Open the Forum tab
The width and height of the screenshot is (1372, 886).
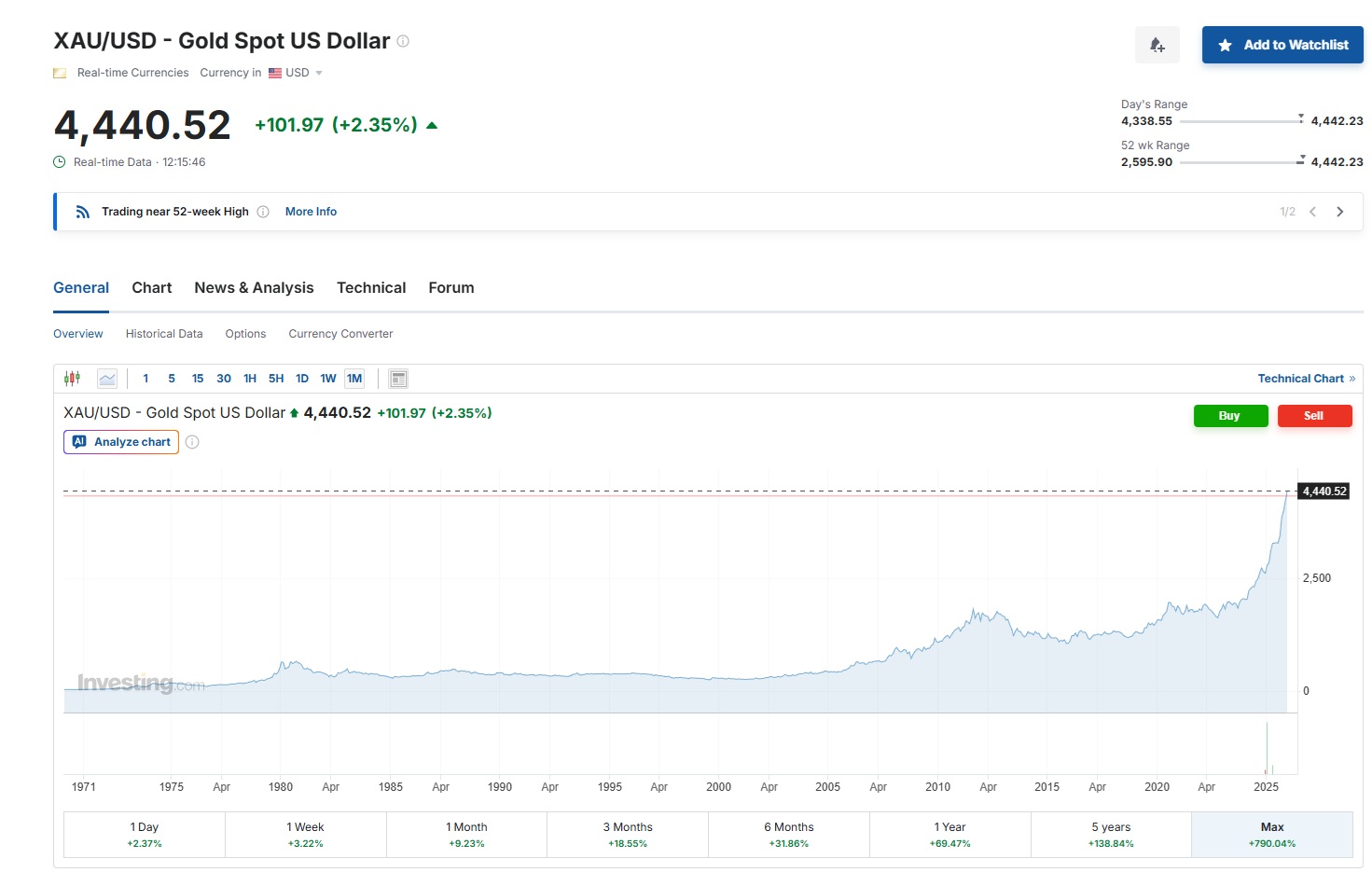[451, 288]
